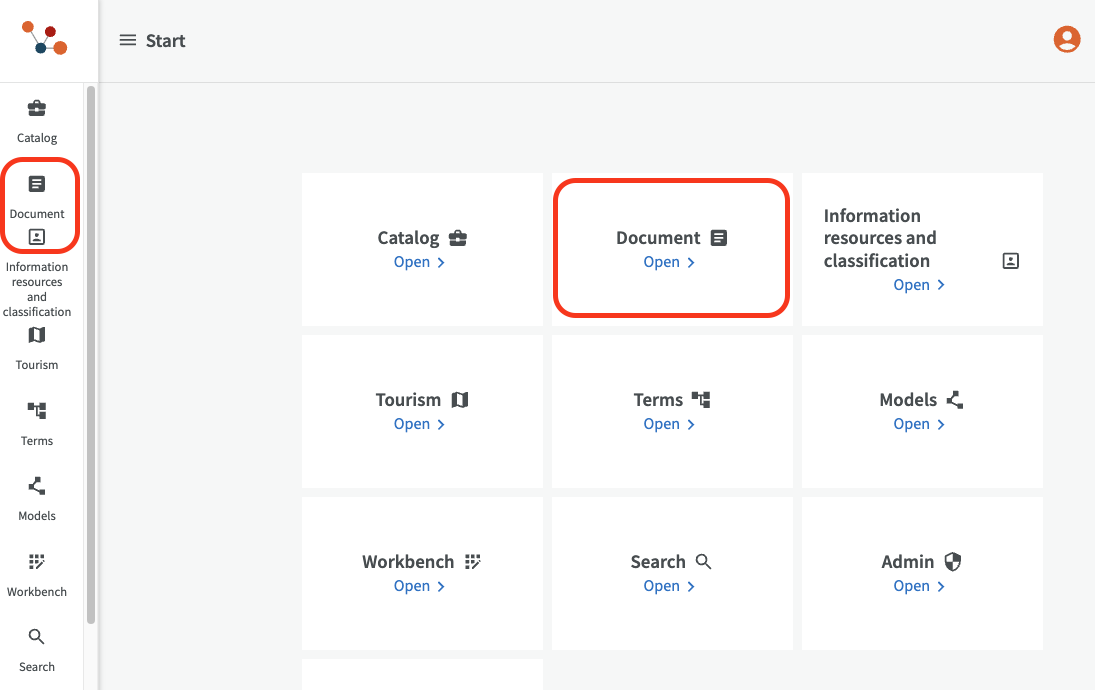Open the Information resources and classification card
Screen dimensions: 1095x690
point(920,285)
